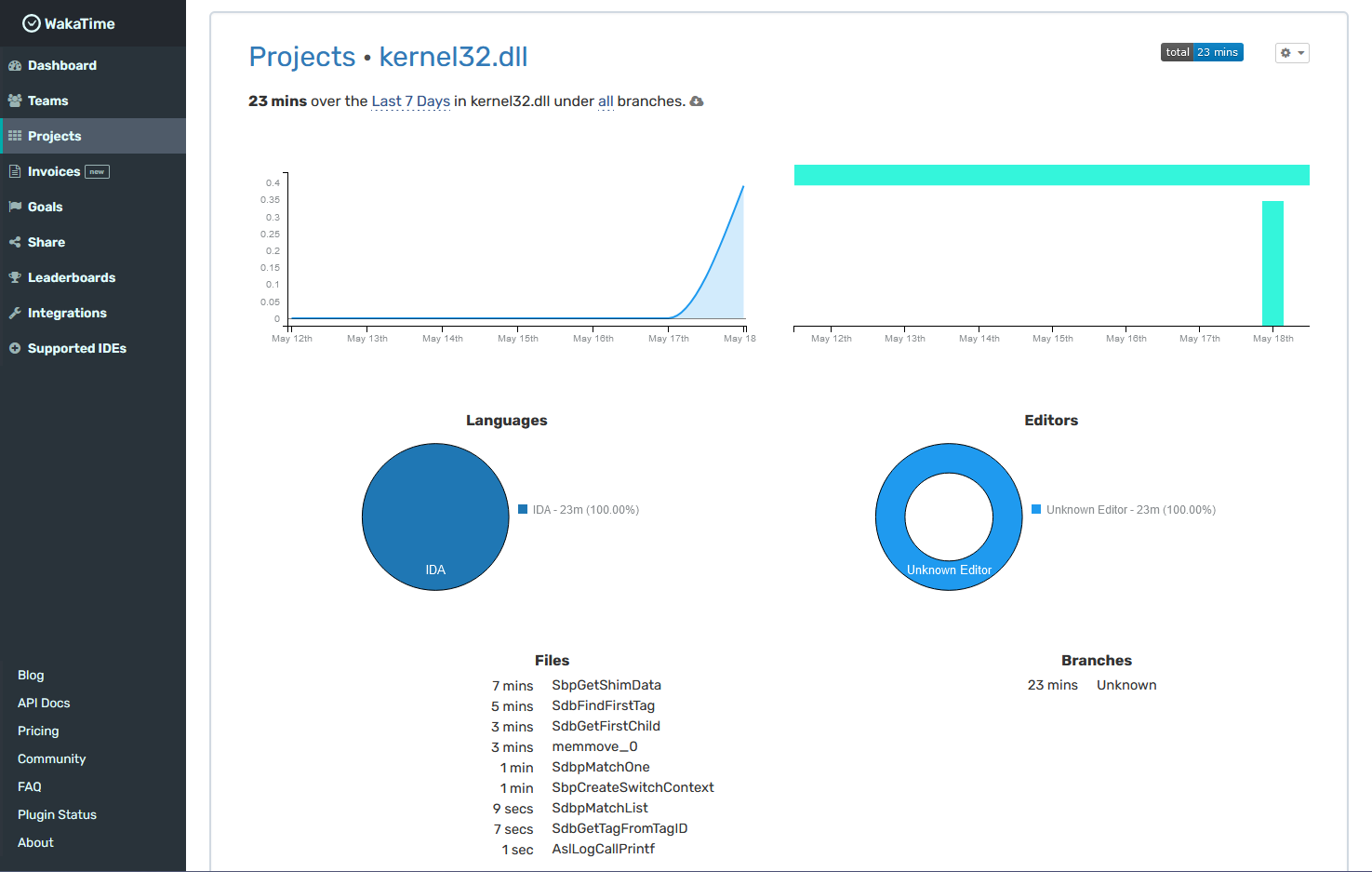Select the SdbFindFirstTag file entry
Image resolution: width=1372 pixels, height=872 pixels.
[603, 705]
